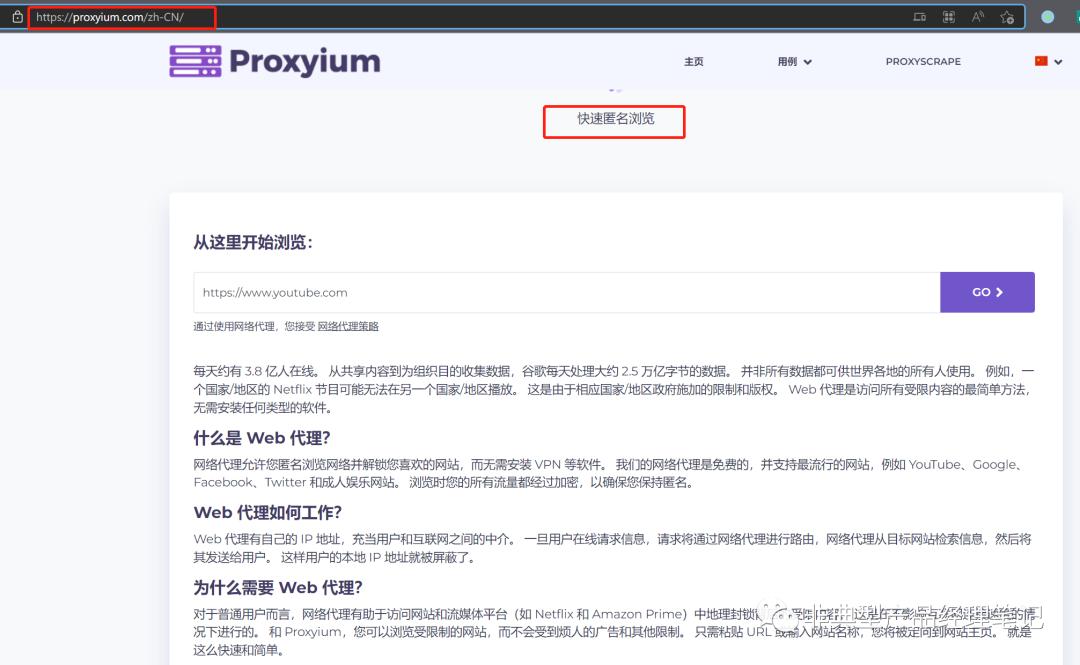Image resolution: width=1080 pixels, height=665 pixels.
Task: Open the 网络代理策略 link
Action: pos(348,326)
